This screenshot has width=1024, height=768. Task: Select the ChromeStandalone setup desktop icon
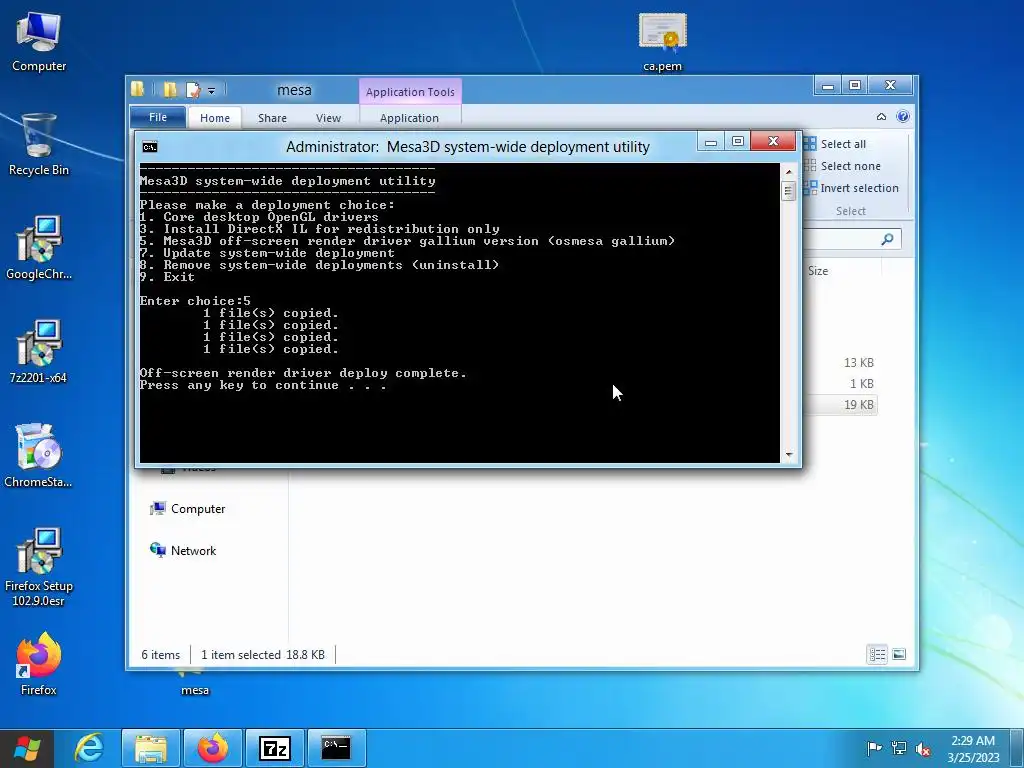click(39, 456)
